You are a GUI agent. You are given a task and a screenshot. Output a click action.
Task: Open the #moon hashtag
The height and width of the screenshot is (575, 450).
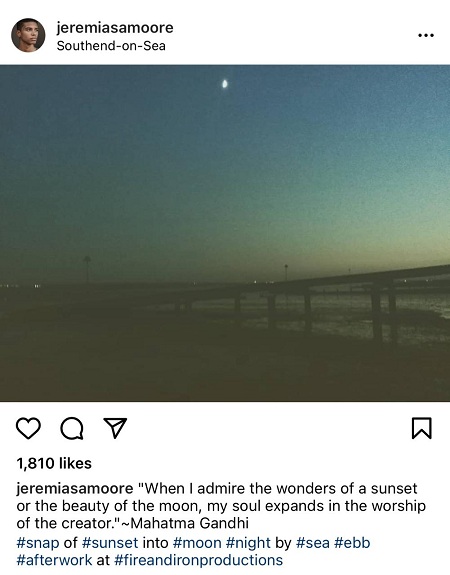tap(197, 543)
